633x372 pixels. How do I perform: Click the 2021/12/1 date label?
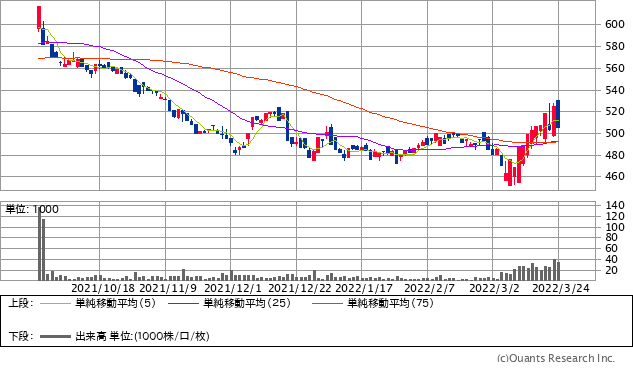(233, 288)
